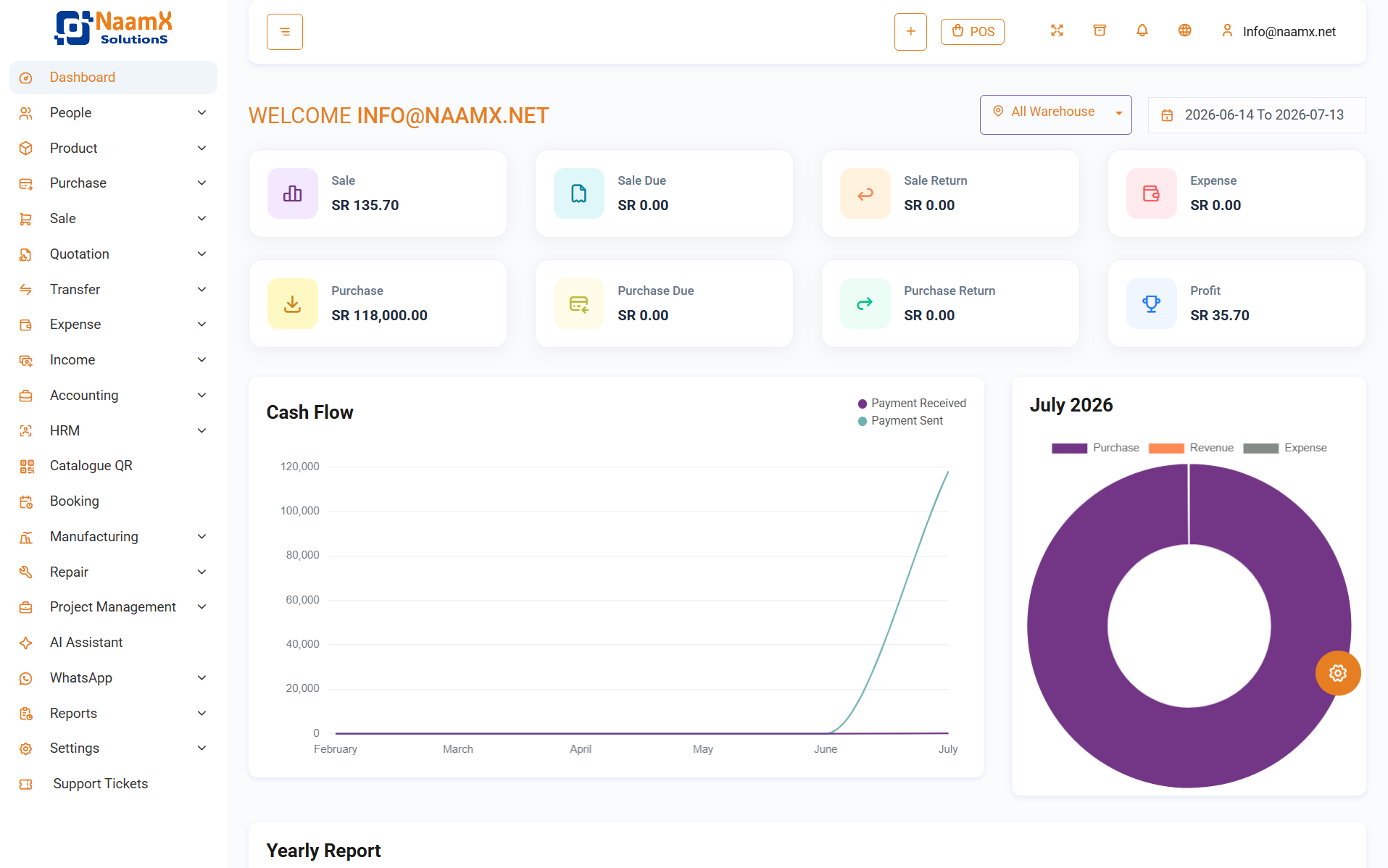Expand the Accounting menu chevron

point(201,396)
